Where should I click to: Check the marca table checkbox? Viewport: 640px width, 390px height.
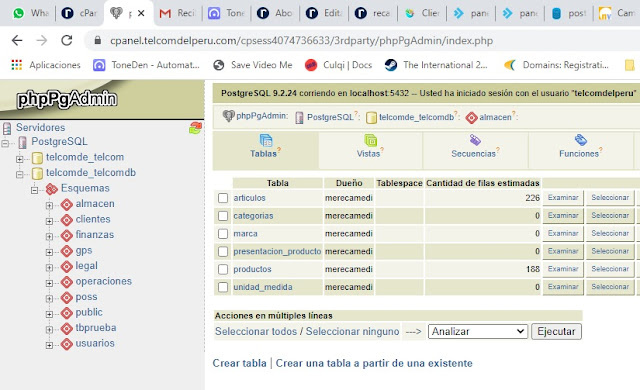pos(223,234)
